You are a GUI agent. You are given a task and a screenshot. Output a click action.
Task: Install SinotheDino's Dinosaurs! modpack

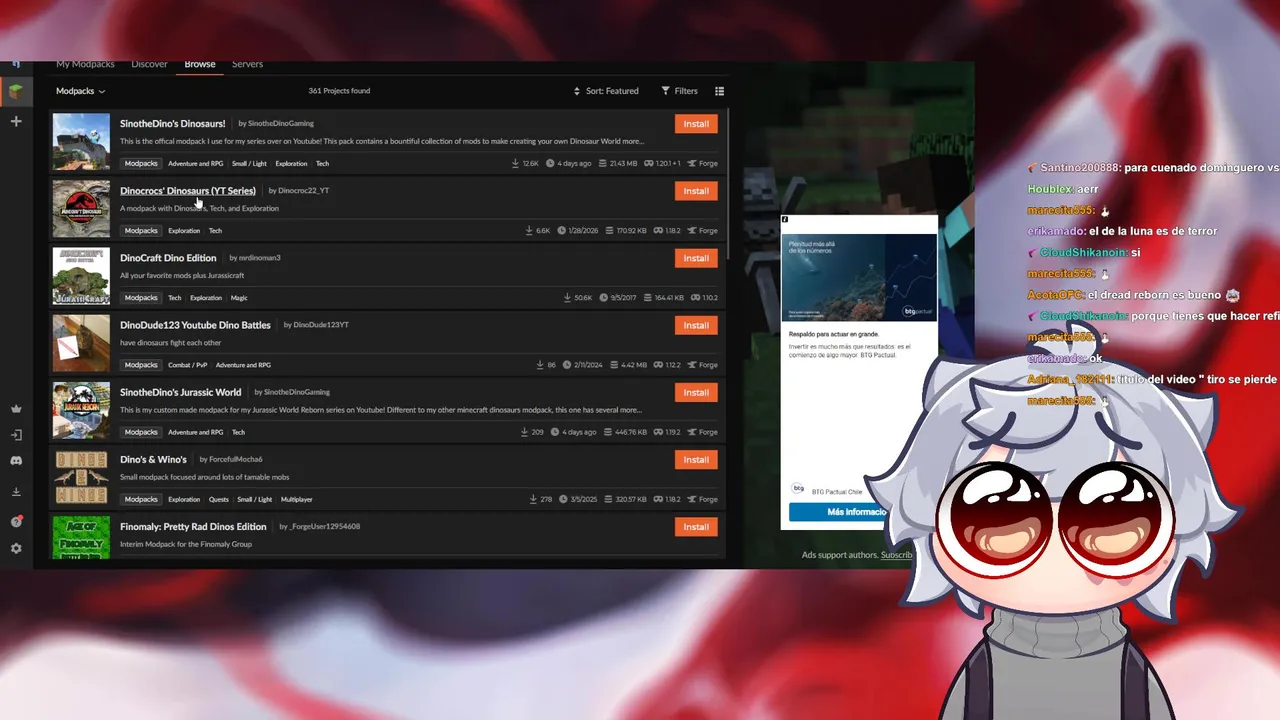(696, 124)
